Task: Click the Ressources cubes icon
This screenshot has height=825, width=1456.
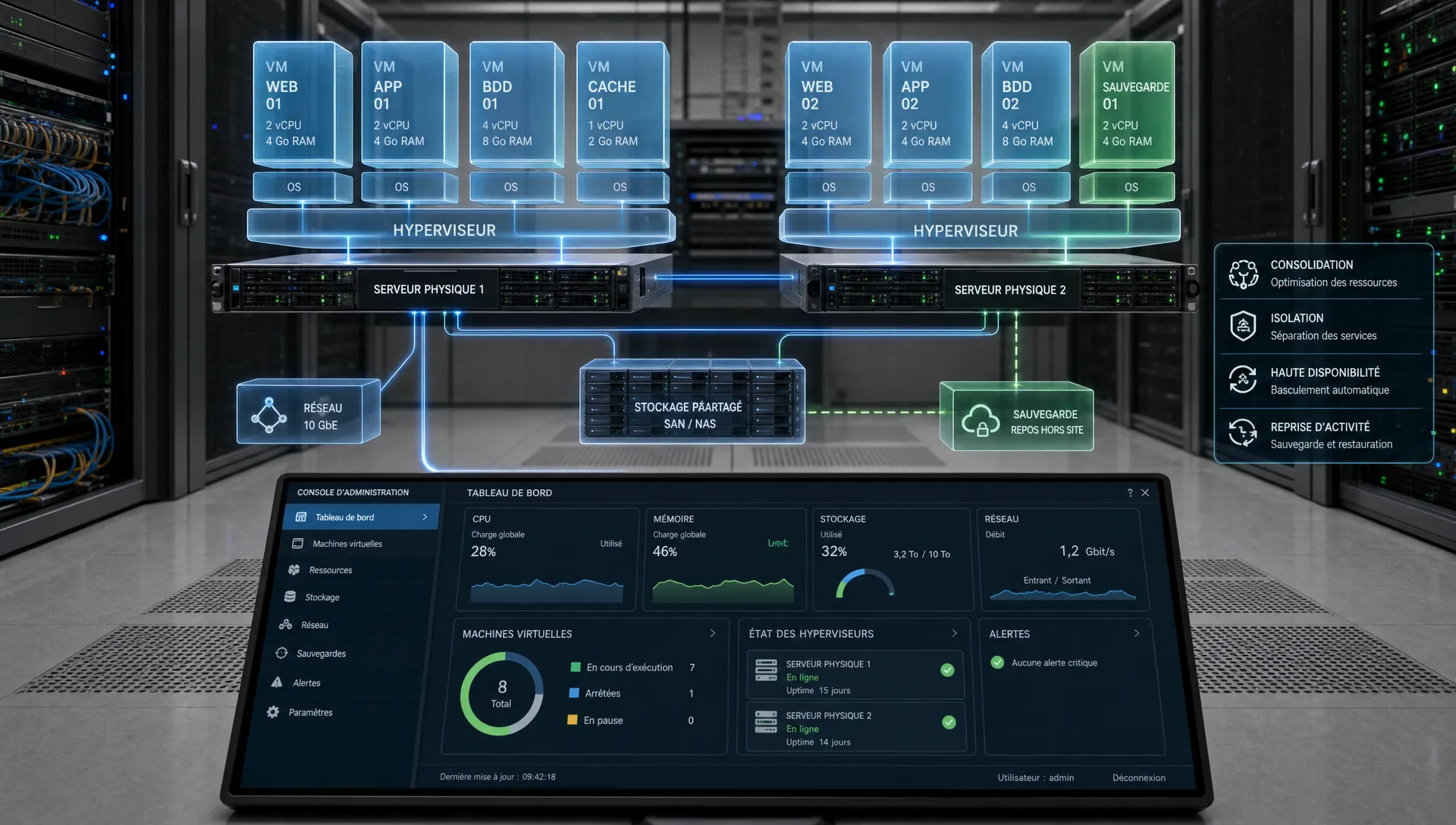Action: pos(294,570)
